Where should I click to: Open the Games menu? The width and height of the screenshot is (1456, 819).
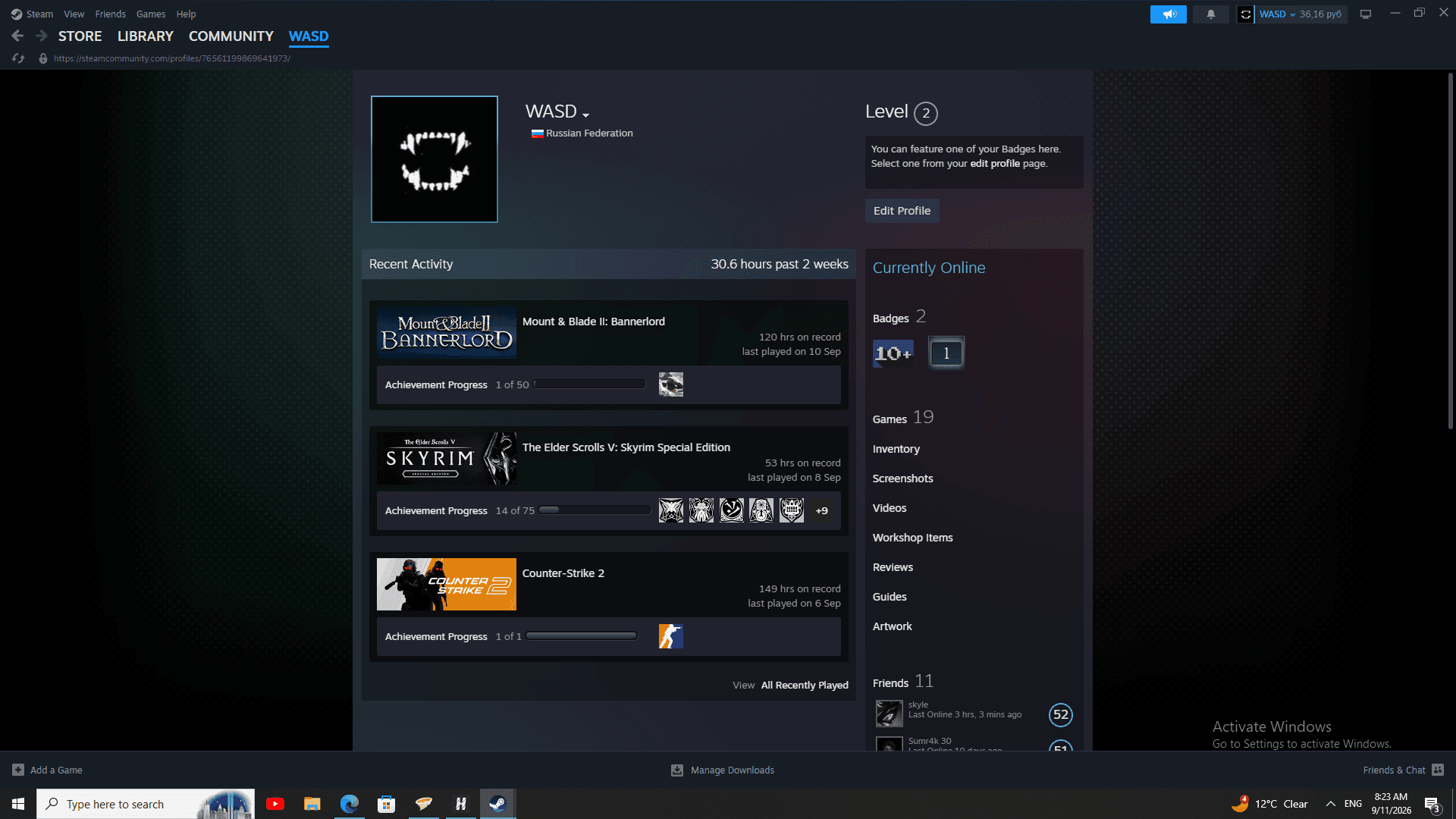pyautogui.click(x=151, y=14)
